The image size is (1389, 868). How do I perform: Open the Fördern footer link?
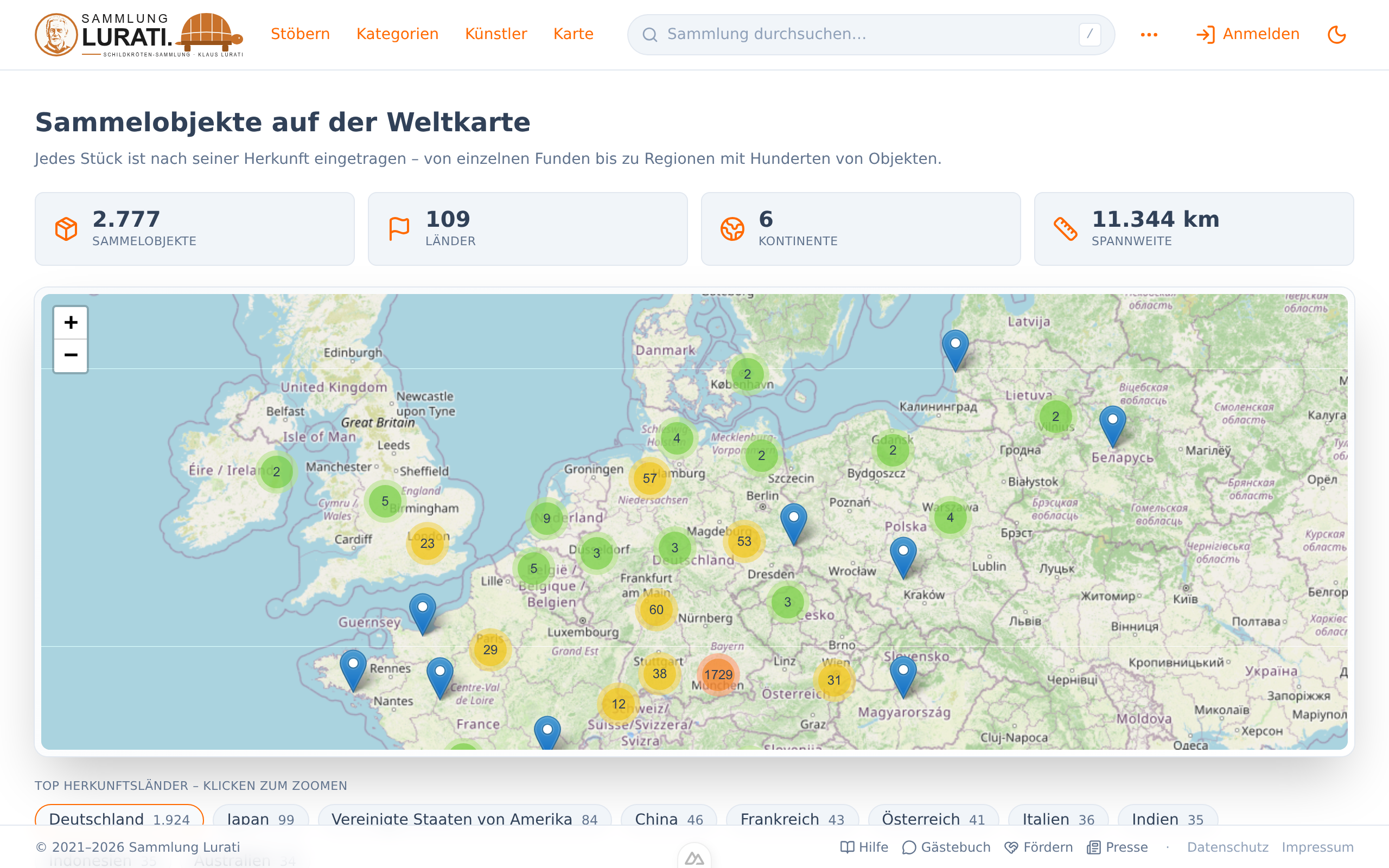[x=1038, y=847]
